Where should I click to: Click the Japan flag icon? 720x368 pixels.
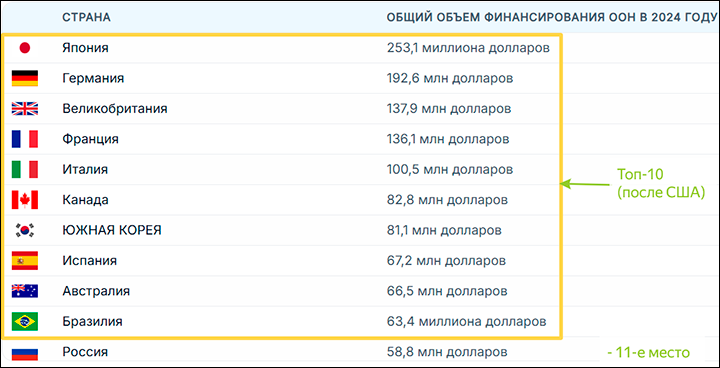25,48
